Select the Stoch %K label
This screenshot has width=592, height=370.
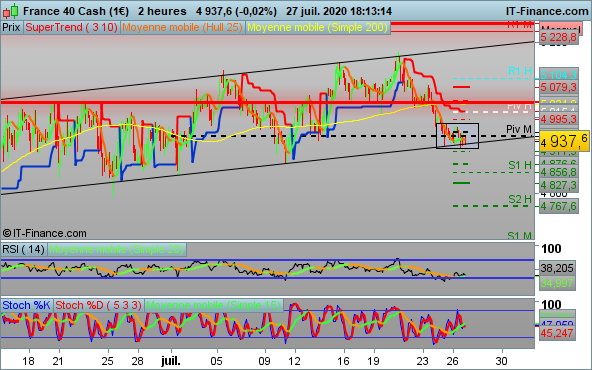pyautogui.click(x=26, y=305)
